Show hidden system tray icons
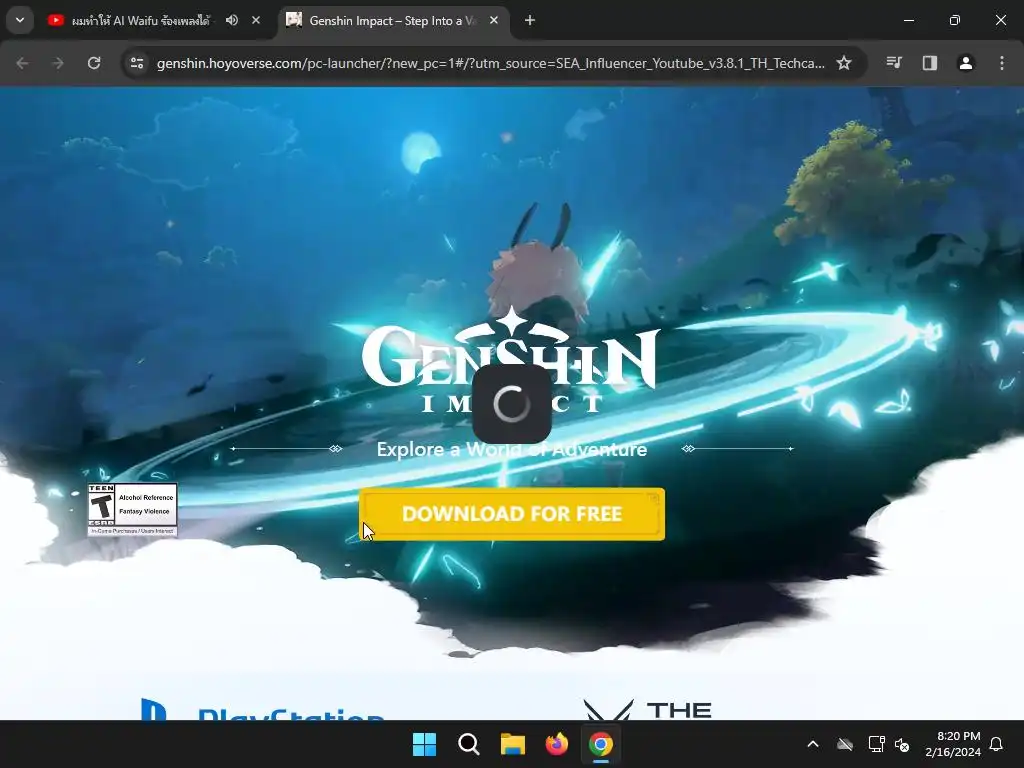The height and width of the screenshot is (768, 1024). (x=813, y=744)
